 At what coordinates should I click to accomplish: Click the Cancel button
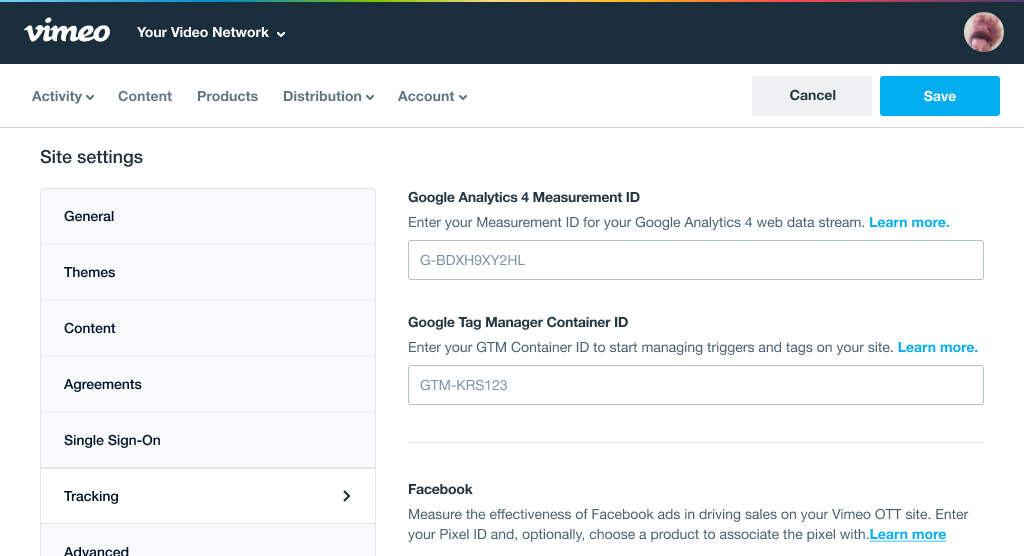[x=812, y=95]
